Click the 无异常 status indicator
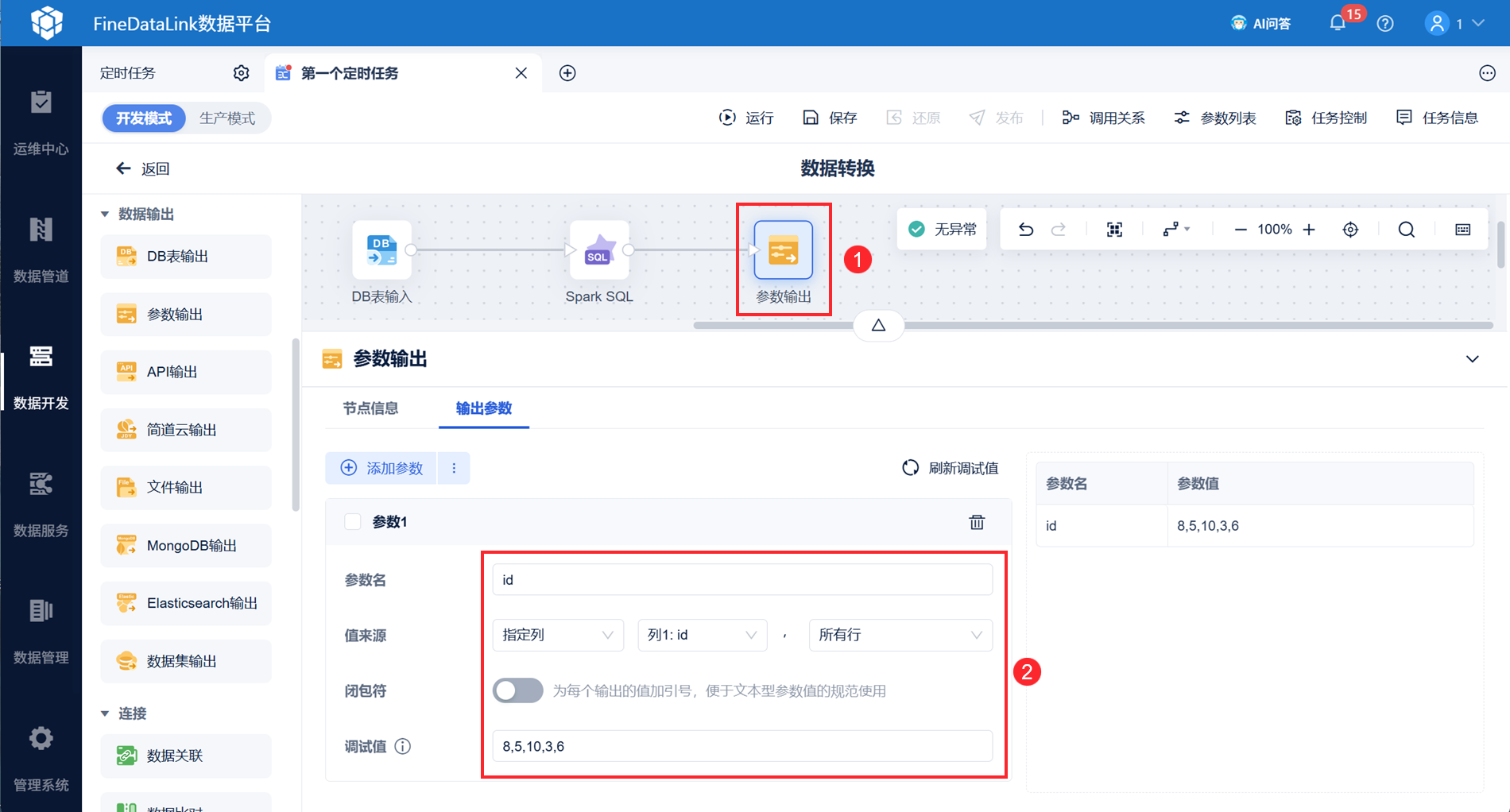The image size is (1510, 812). click(x=943, y=230)
